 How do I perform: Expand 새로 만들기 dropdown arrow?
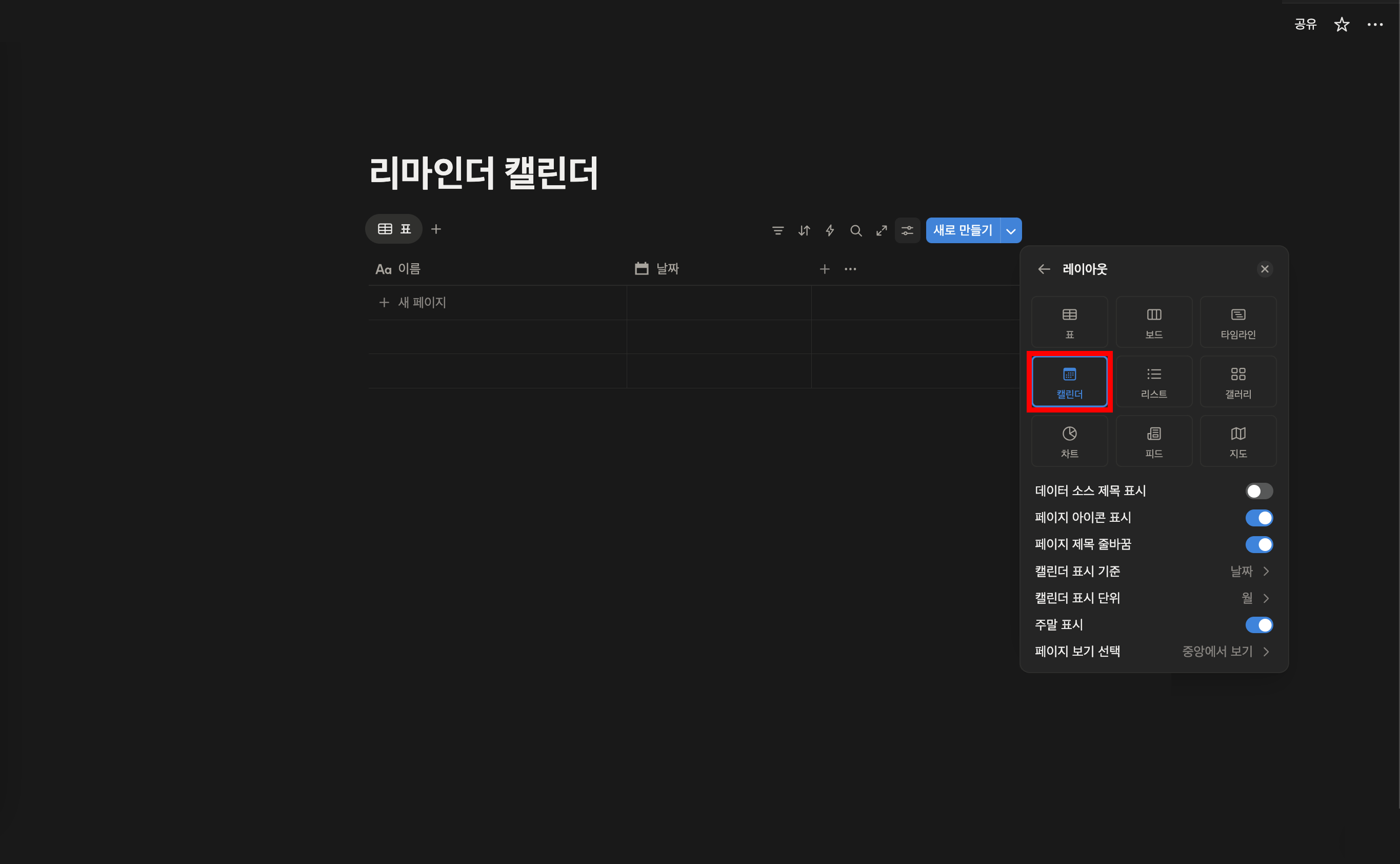[x=1010, y=231]
